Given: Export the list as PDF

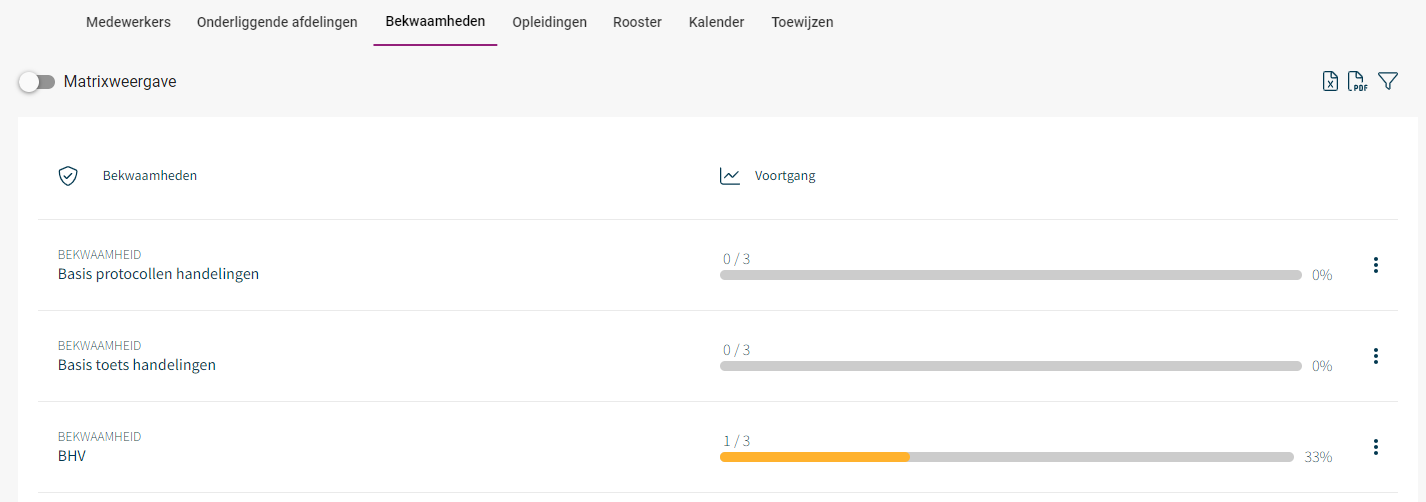Looking at the screenshot, I should coord(1357,82).
